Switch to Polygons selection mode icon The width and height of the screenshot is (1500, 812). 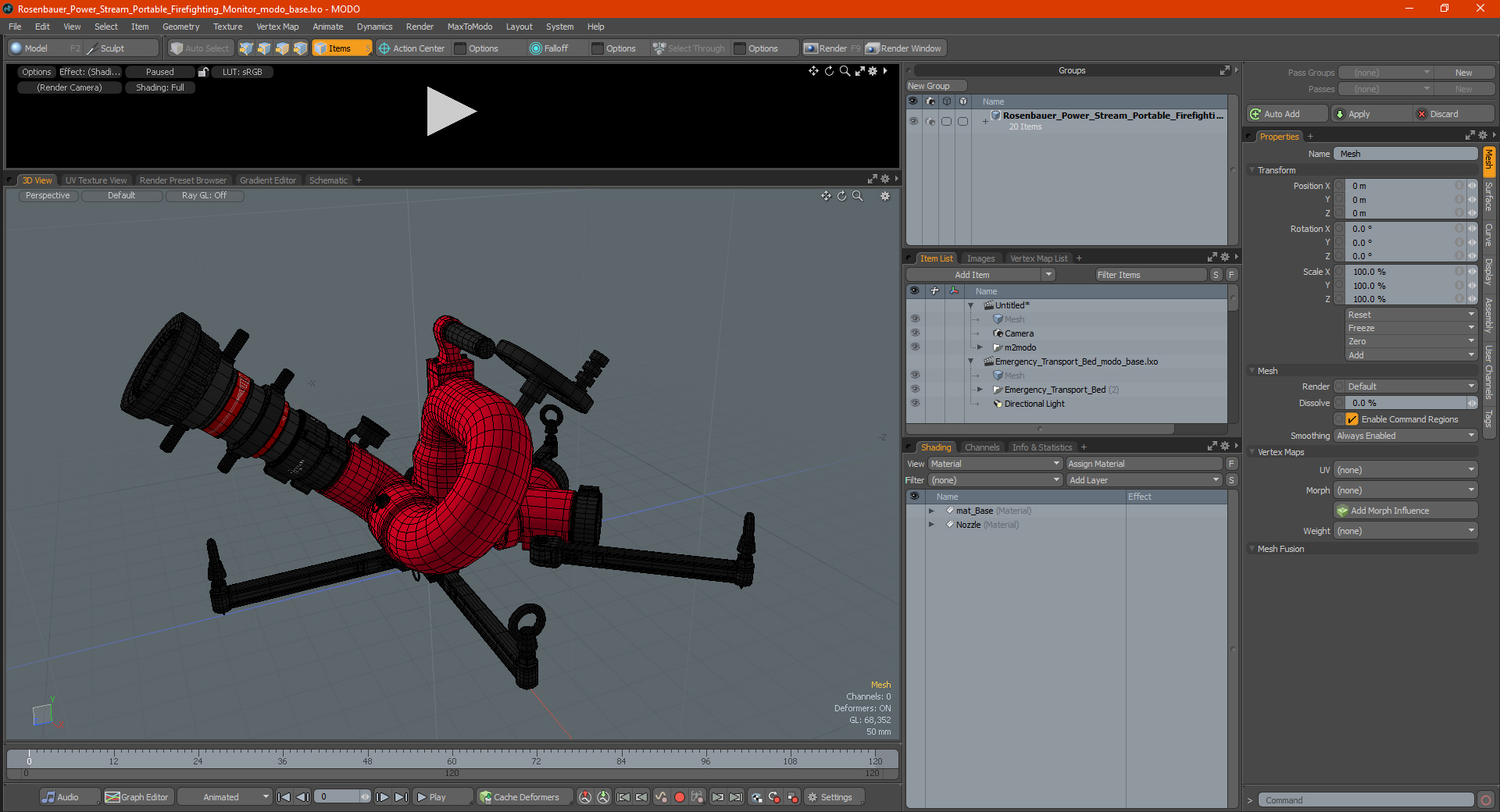point(282,48)
